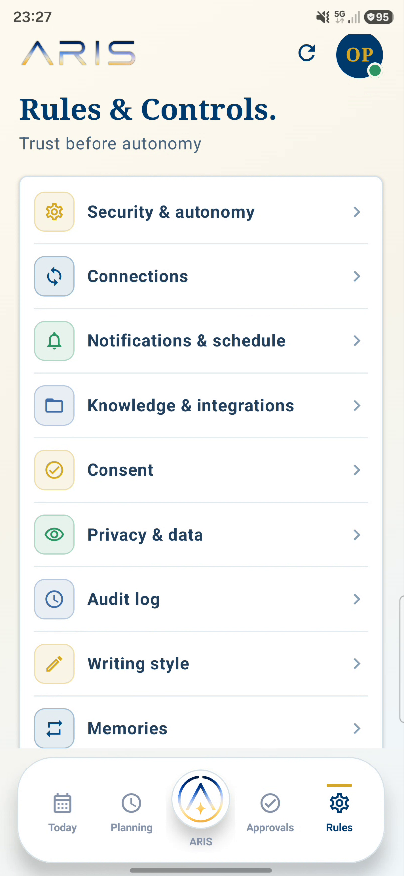Expand the Memories chevron arrow

(356, 728)
